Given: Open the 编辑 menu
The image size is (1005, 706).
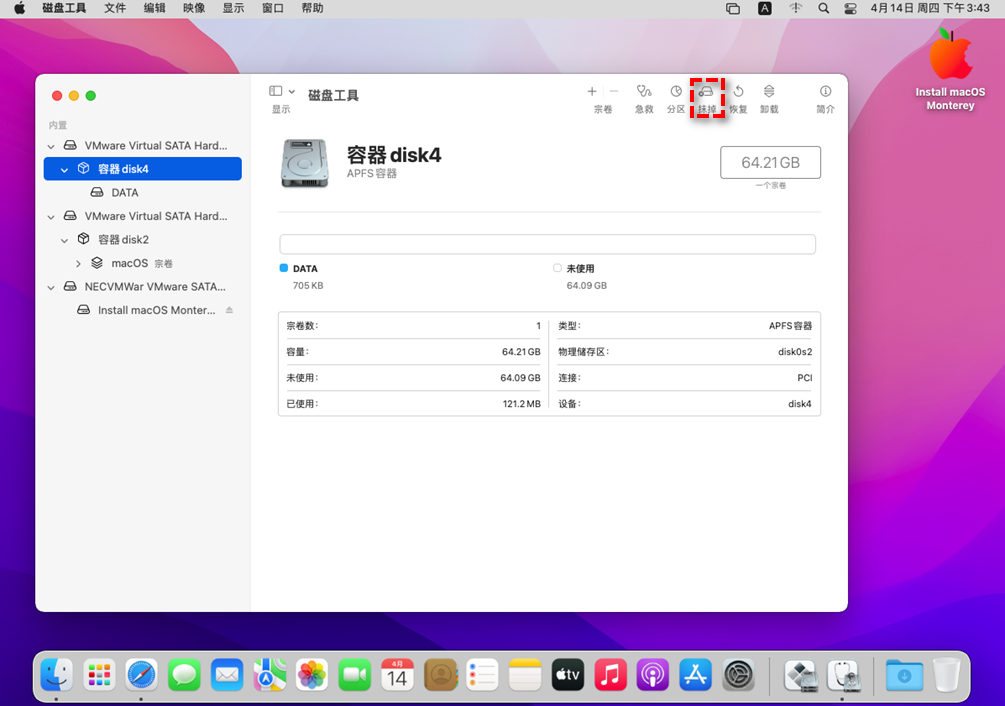Looking at the screenshot, I should tap(154, 8).
